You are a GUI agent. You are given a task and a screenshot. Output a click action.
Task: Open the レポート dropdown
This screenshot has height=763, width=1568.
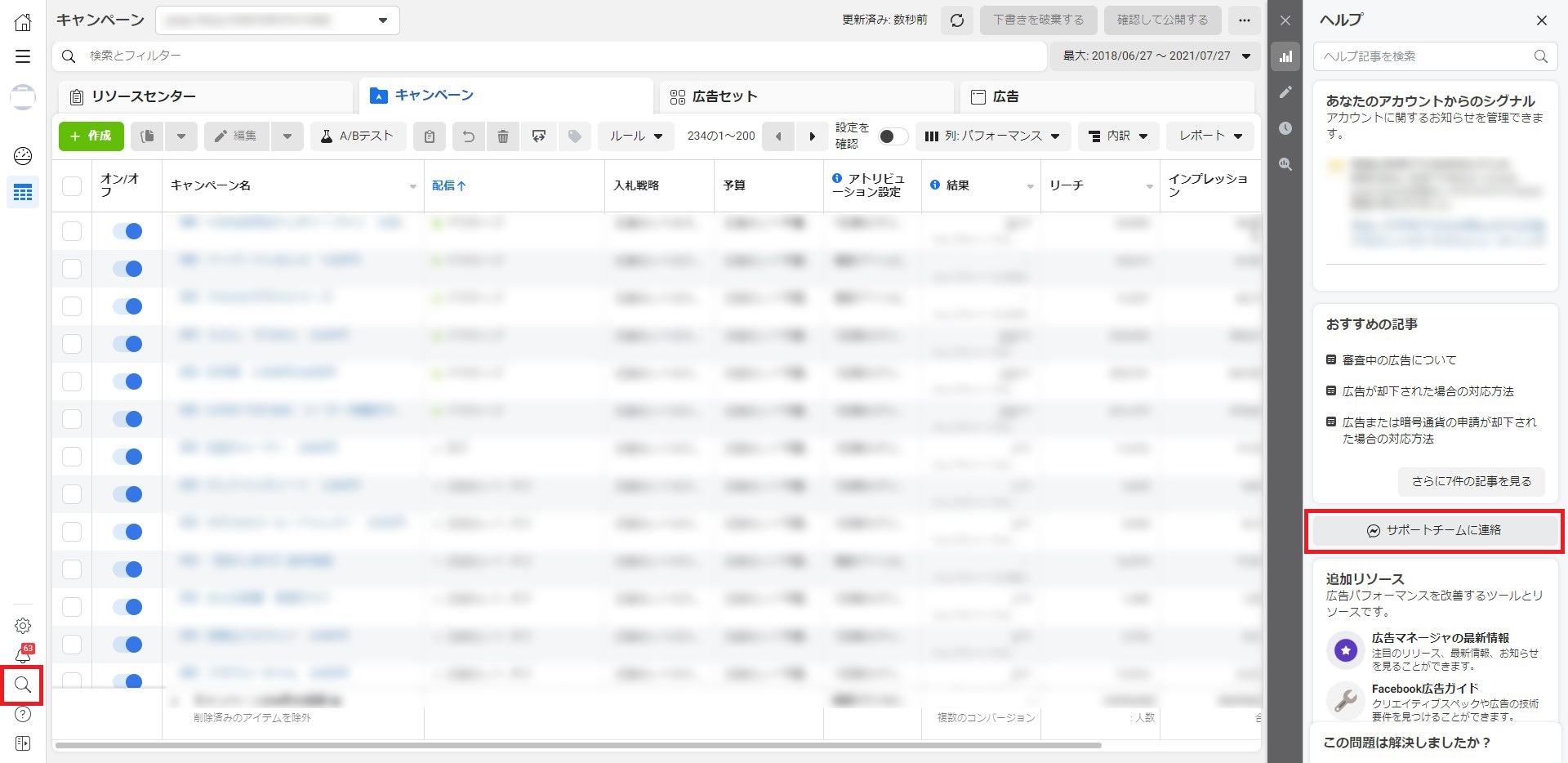(1210, 136)
